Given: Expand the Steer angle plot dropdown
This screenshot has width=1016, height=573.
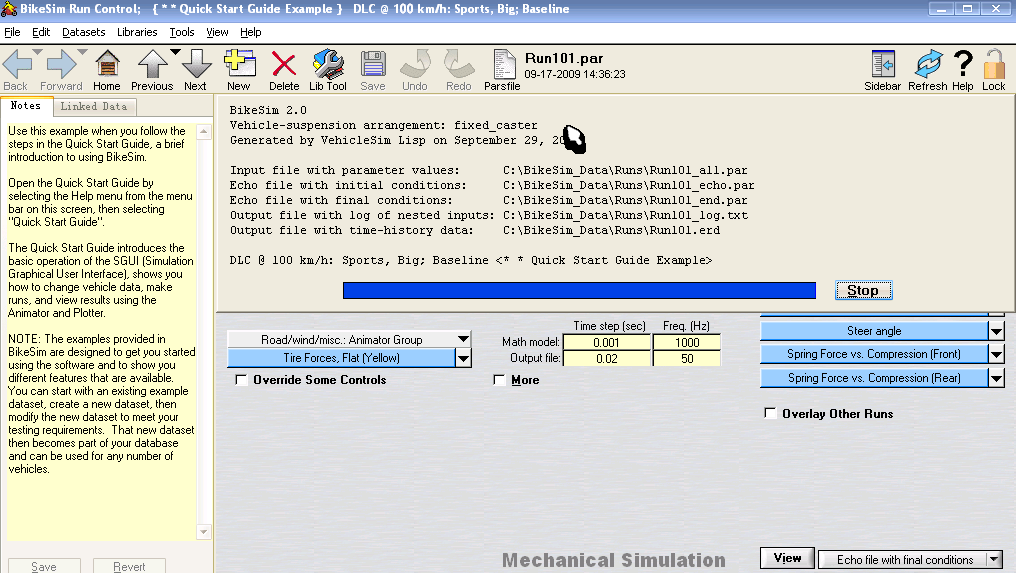Looking at the screenshot, I should (x=997, y=331).
